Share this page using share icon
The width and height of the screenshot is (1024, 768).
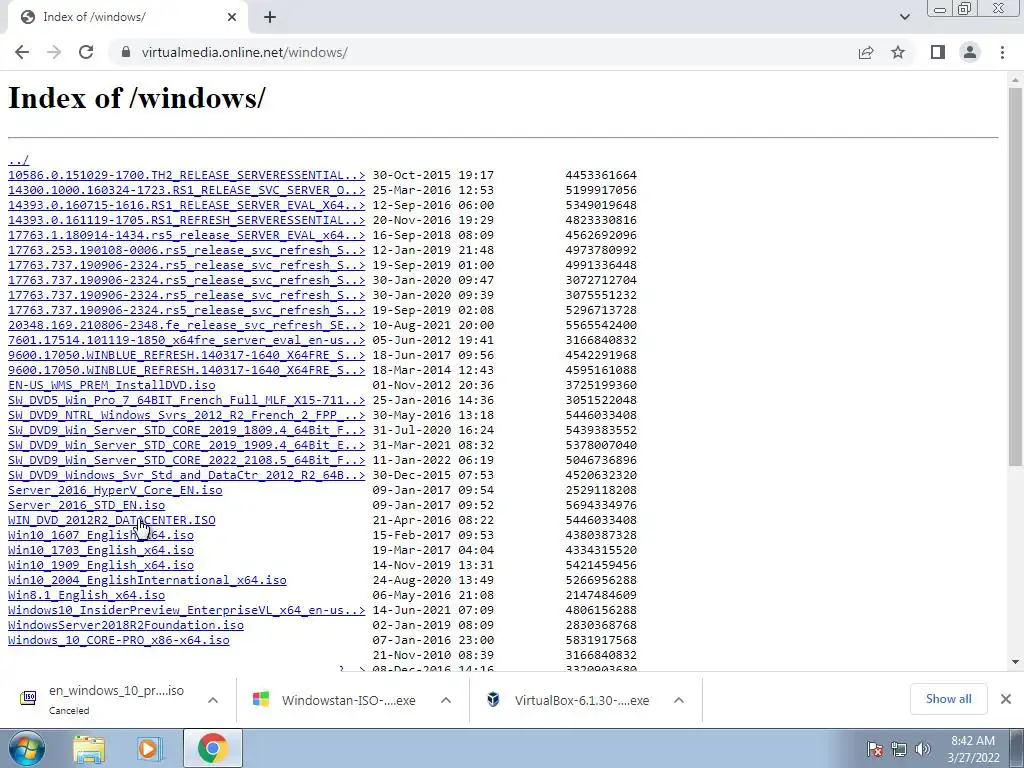click(866, 52)
